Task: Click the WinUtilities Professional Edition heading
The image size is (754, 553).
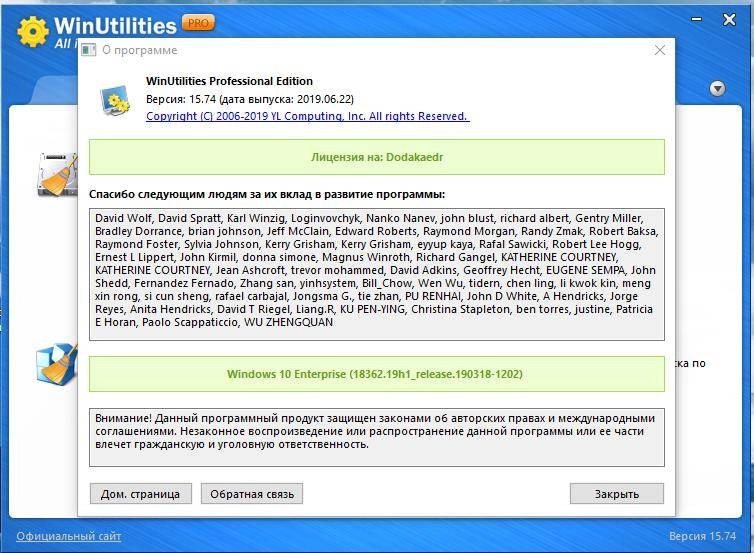Action: click(229, 81)
